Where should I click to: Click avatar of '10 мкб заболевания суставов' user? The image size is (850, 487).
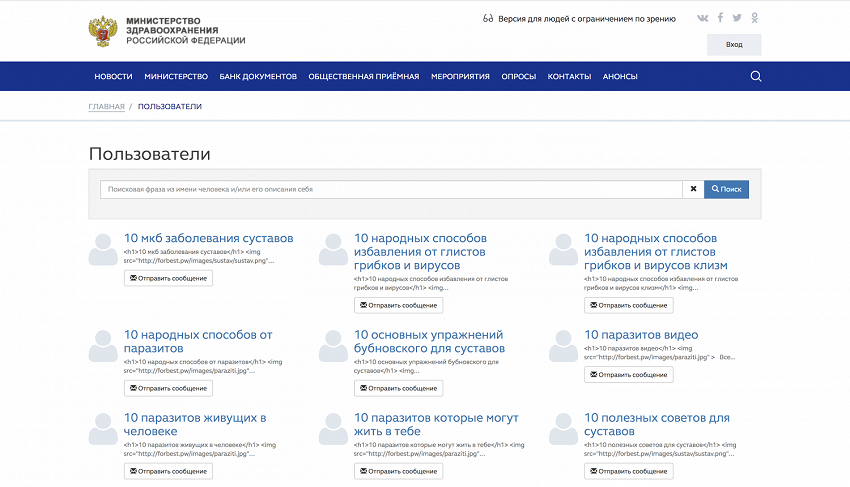pyautogui.click(x=103, y=250)
